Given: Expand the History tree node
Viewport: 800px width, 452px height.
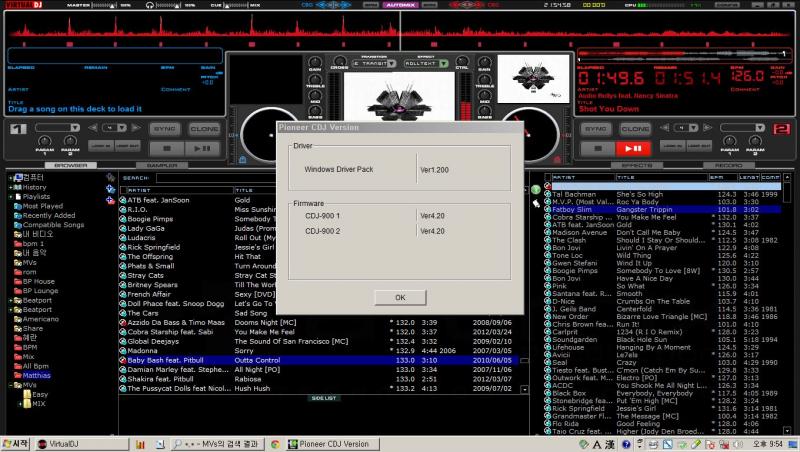Looking at the screenshot, I should tap(12, 187).
